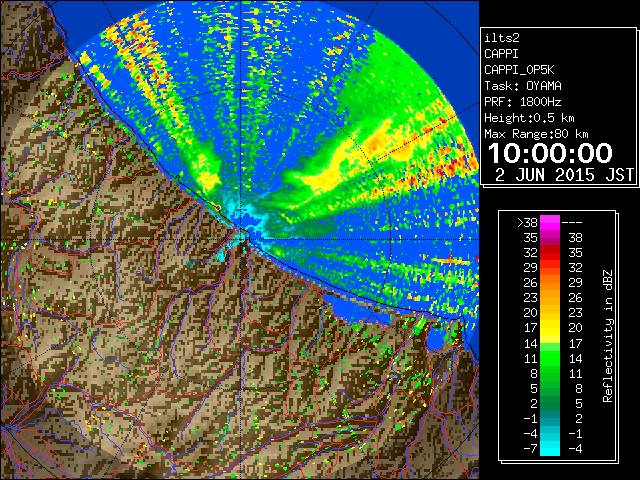Select the -7 legend label

point(530,449)
